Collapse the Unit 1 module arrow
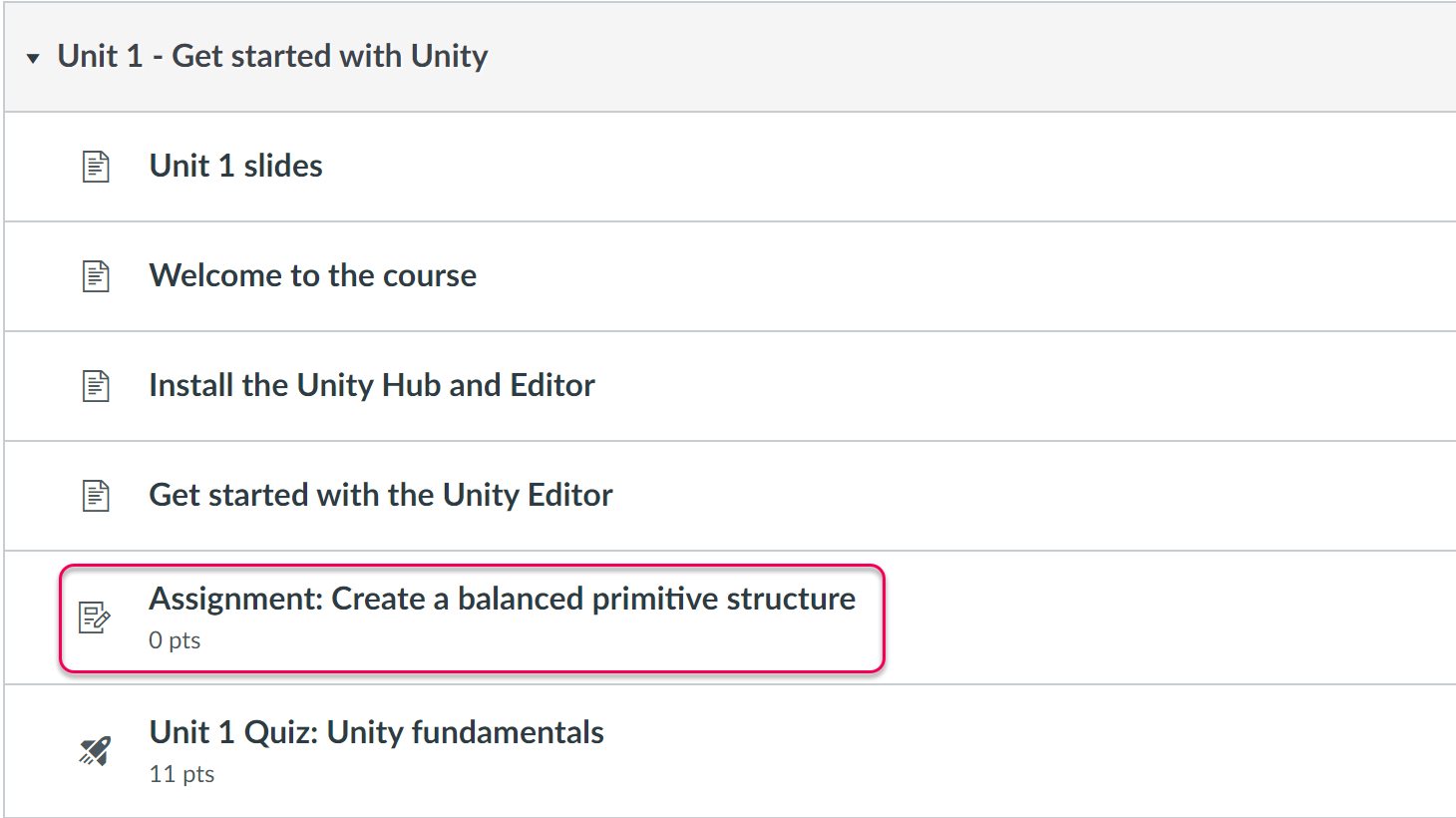Screen dimensions: 1456x818 (x=33, y=58)
